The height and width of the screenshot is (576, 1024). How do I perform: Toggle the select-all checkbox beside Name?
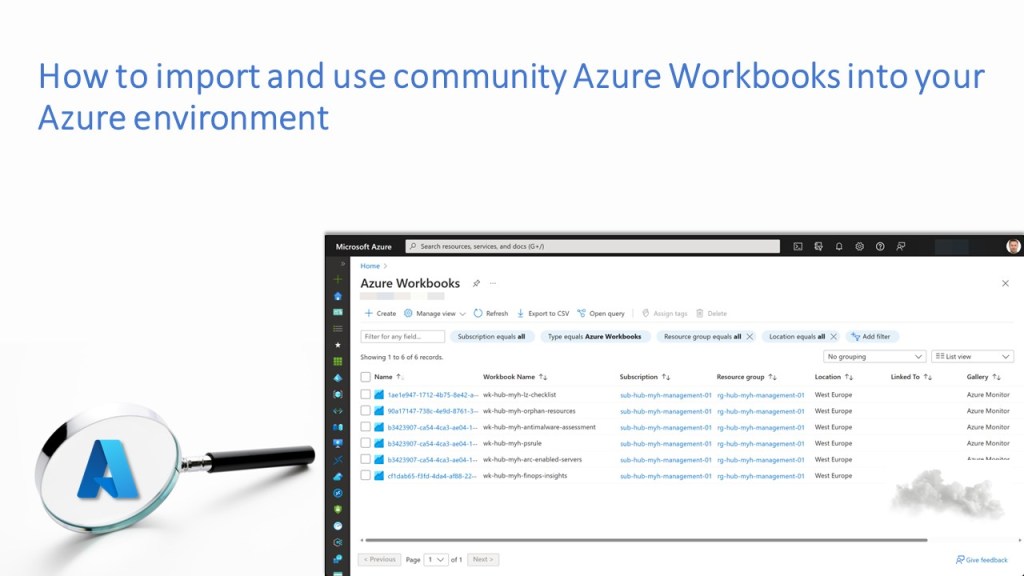(x=366, y=377)
